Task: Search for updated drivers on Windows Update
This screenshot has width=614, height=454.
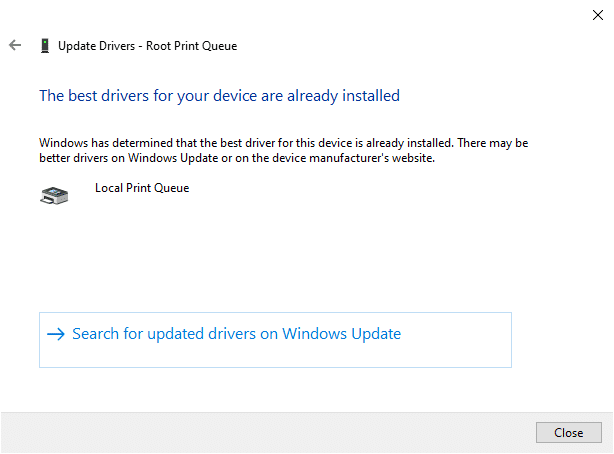Action: point(236,334)
